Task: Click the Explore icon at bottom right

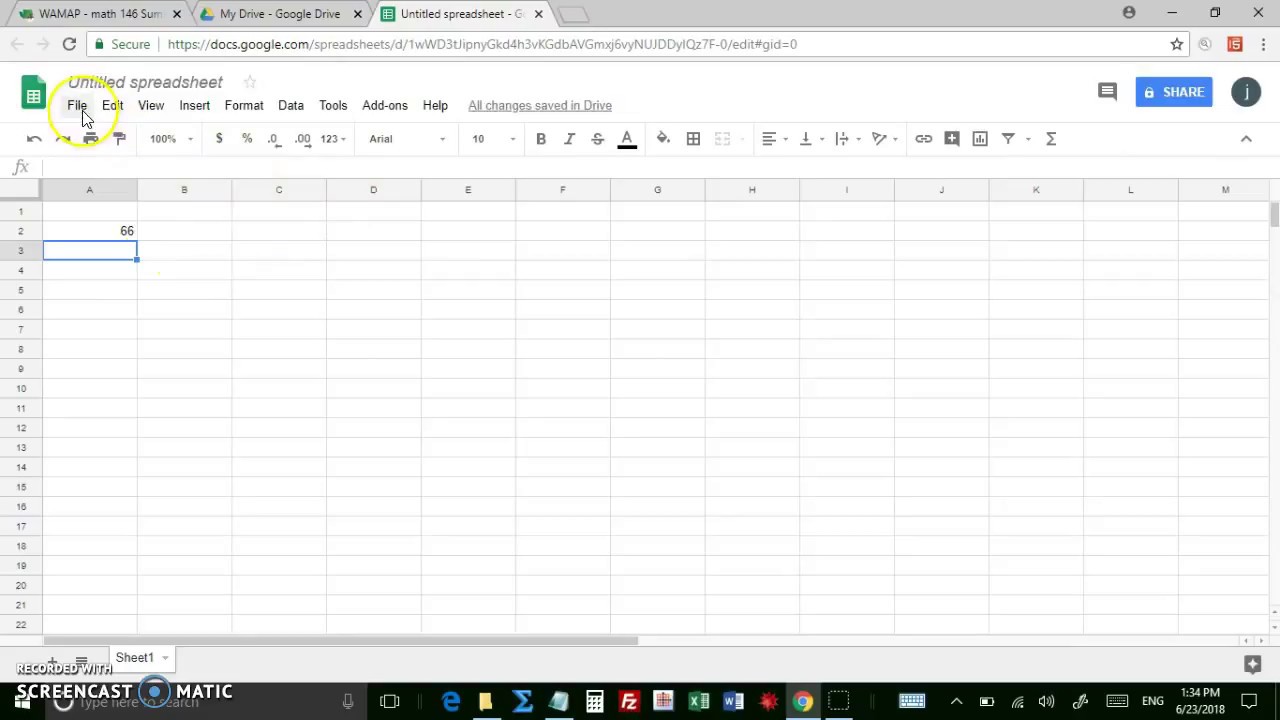Action: click(1252, 663)
